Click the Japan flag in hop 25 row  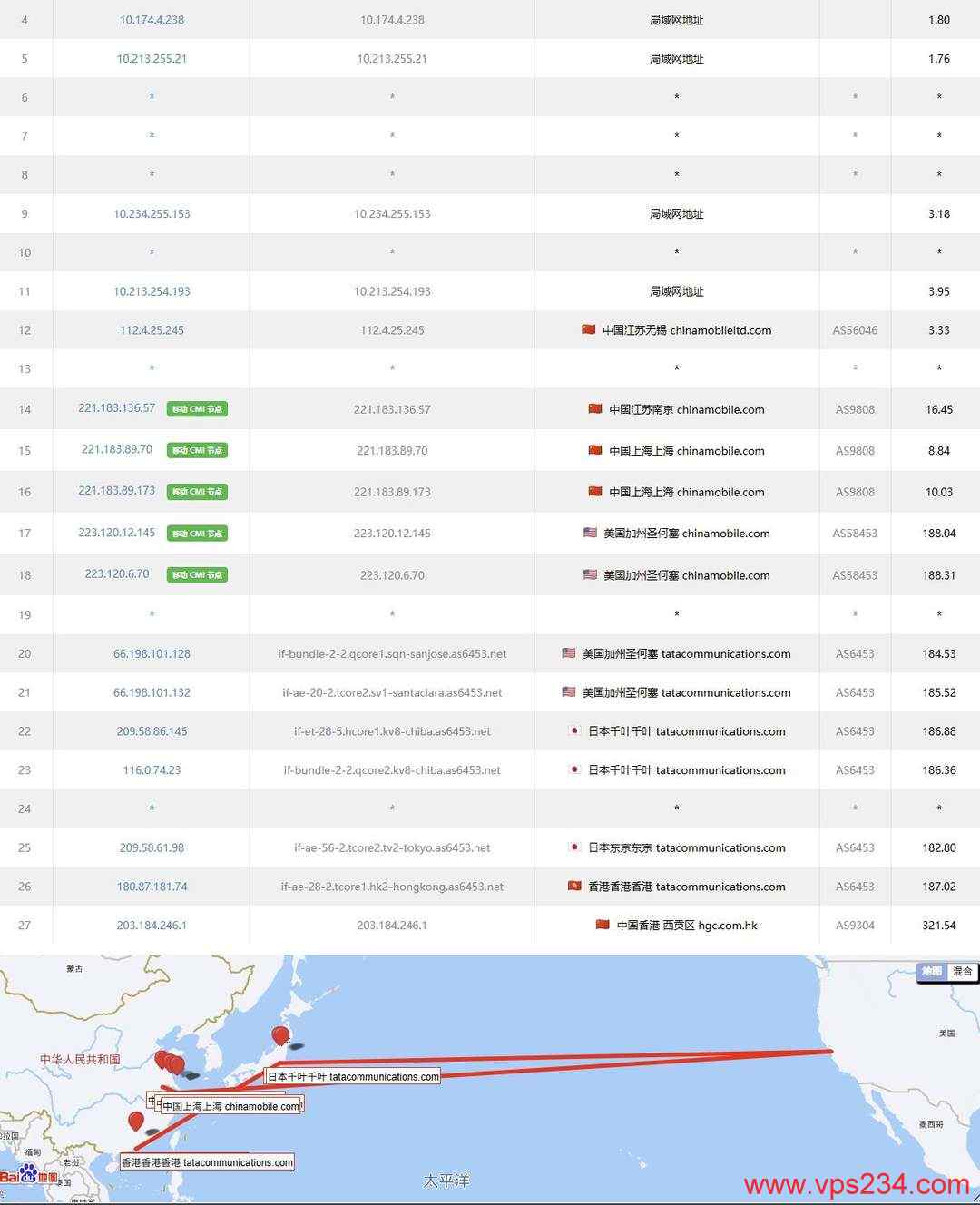(574, 847)
